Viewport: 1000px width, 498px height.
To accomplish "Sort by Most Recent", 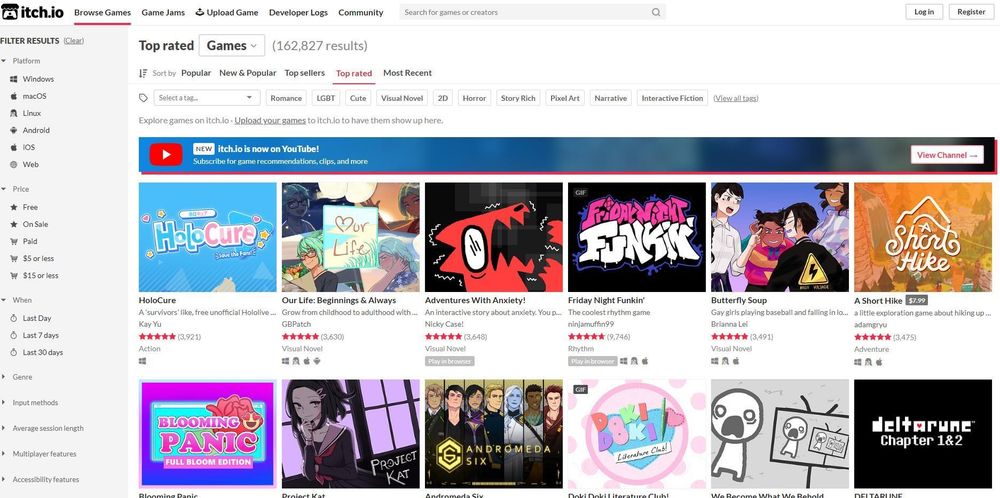I will click(408, 73).
